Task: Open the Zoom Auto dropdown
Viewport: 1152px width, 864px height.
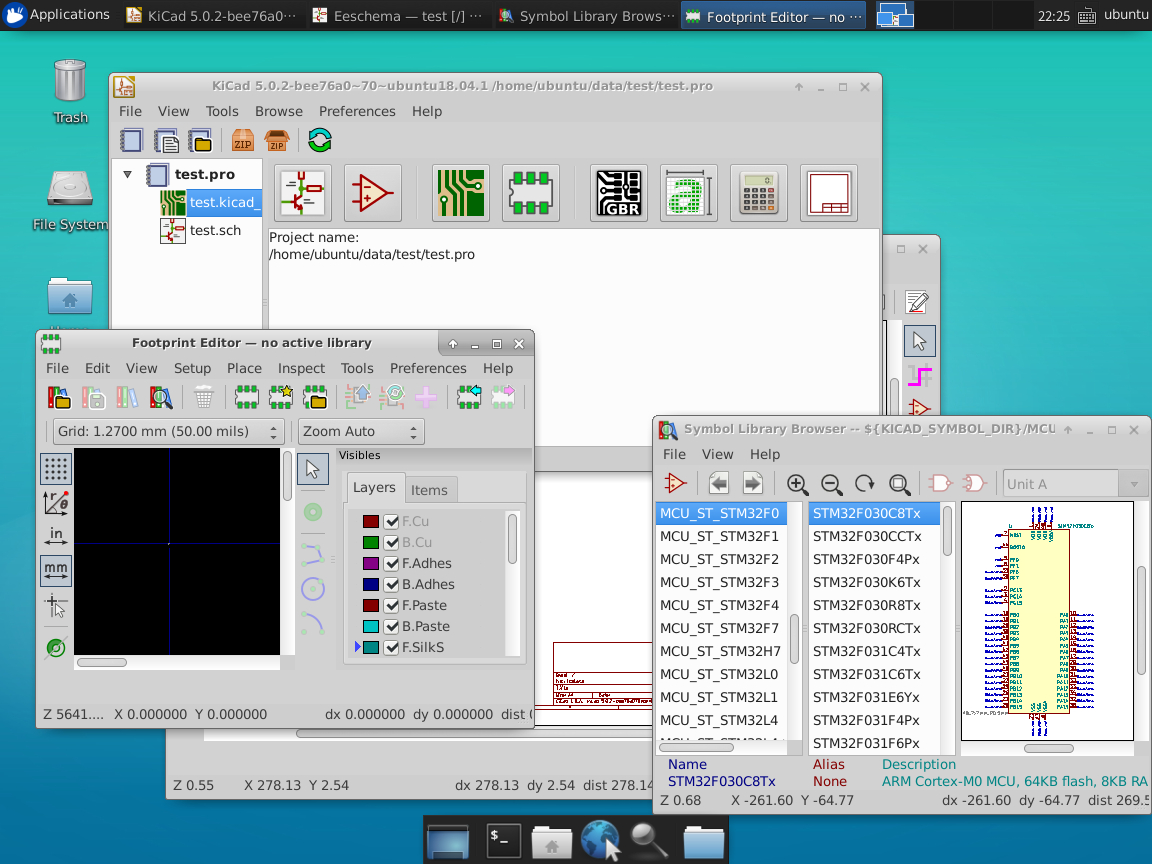Action: click(361, 431)
